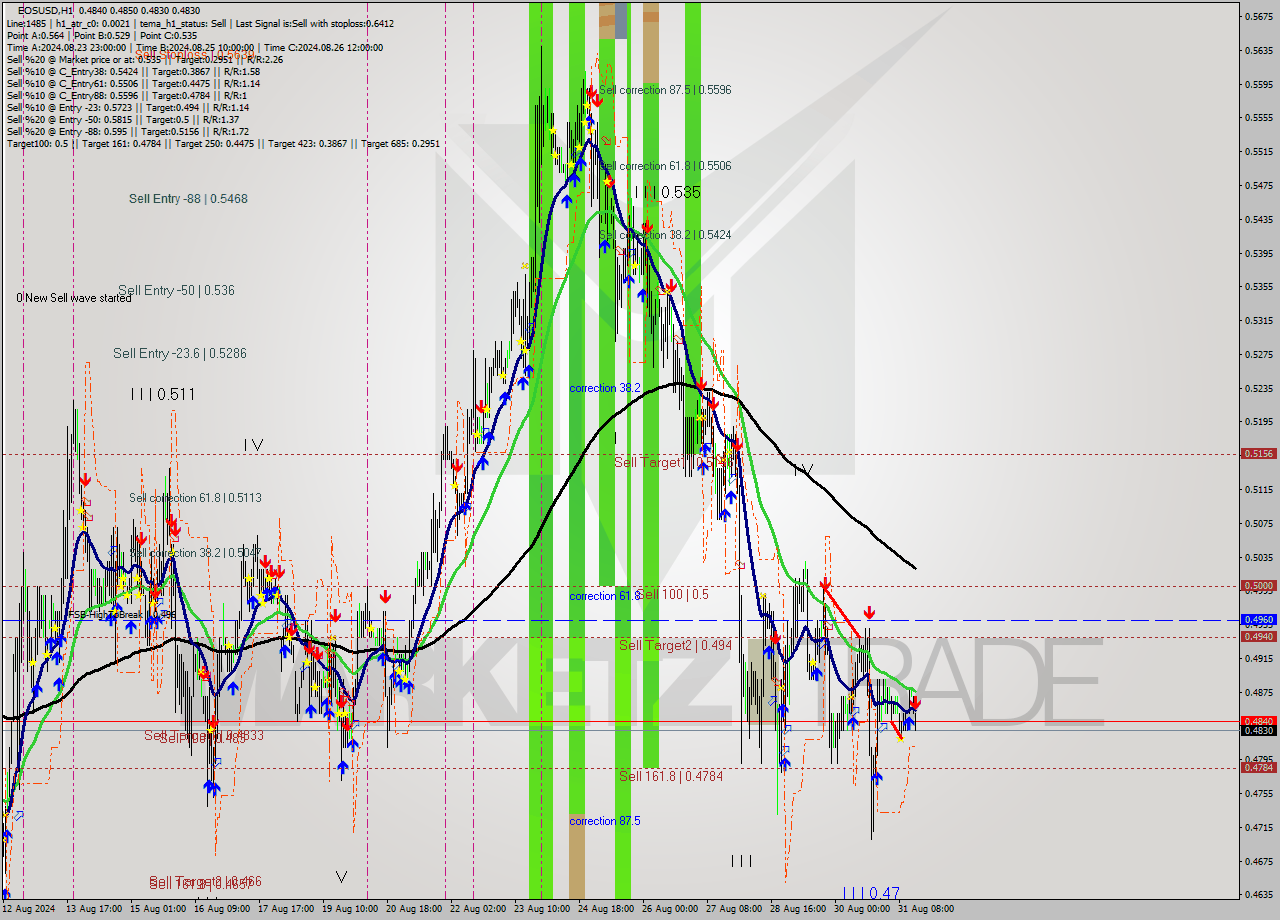1280x920 pixels.
Task: Click the '15 Aug 01:00' time label
Action: coord(157,909)
